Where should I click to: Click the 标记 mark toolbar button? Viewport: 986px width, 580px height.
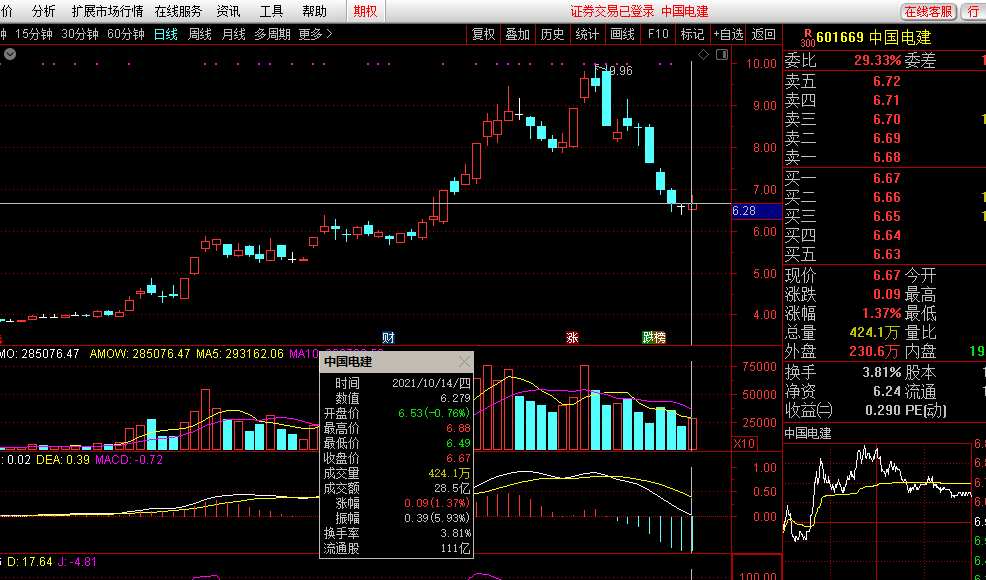692,34
